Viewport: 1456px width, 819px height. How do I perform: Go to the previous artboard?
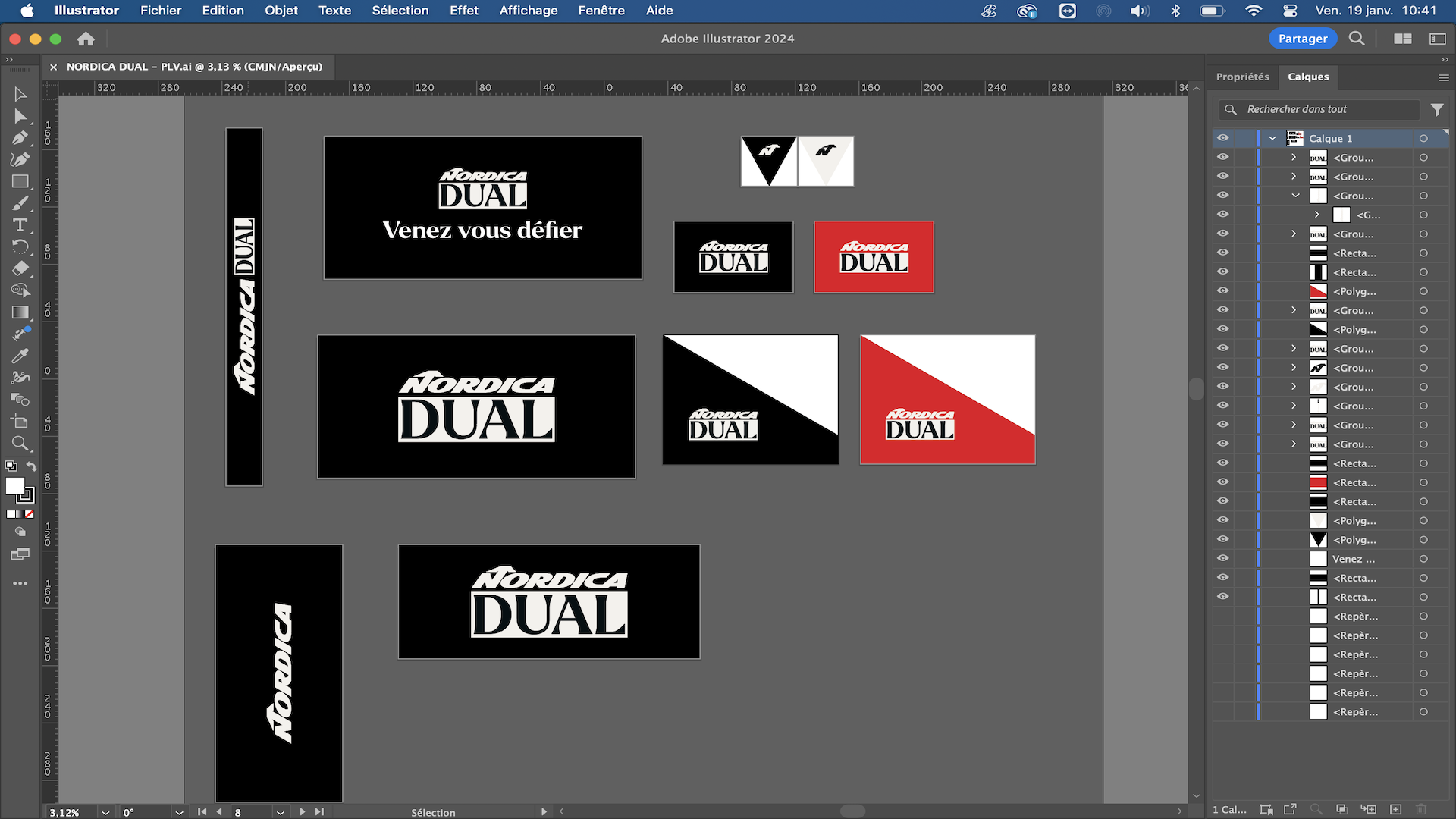(x=219, y=811)
